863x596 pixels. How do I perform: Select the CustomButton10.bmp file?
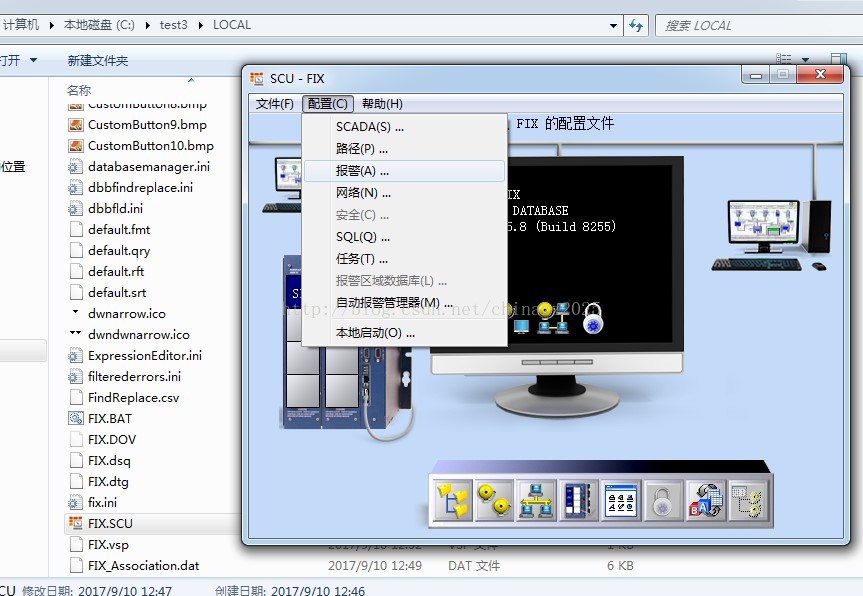(151, 146)
